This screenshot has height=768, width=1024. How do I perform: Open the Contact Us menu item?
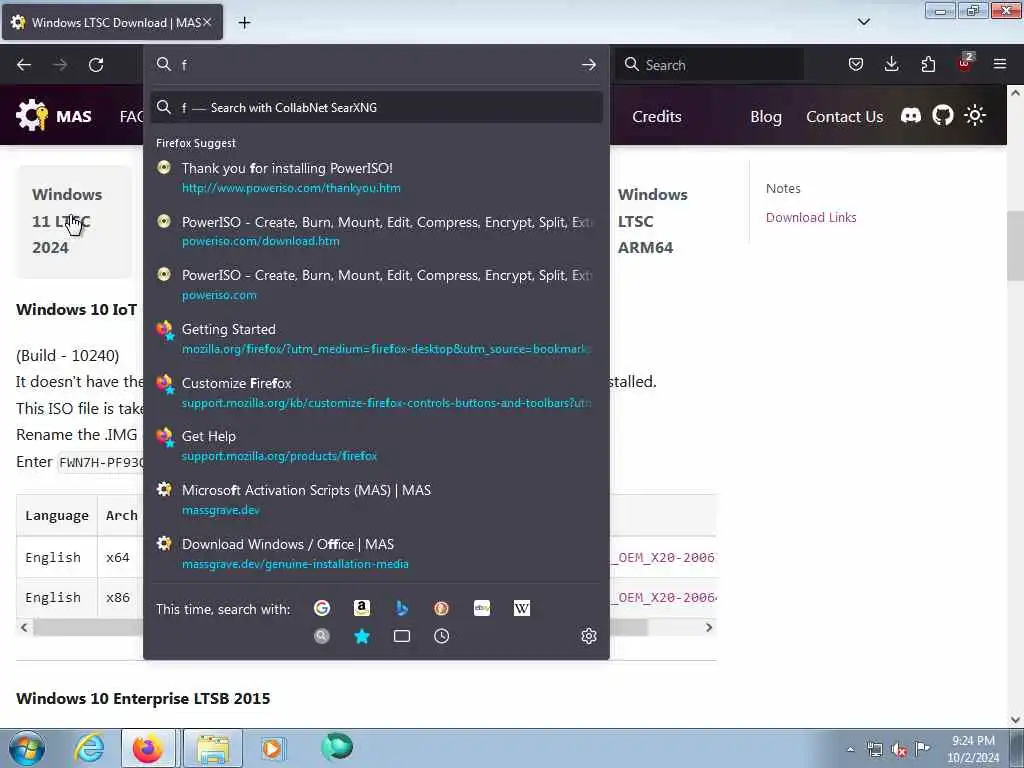click(844, 116)
